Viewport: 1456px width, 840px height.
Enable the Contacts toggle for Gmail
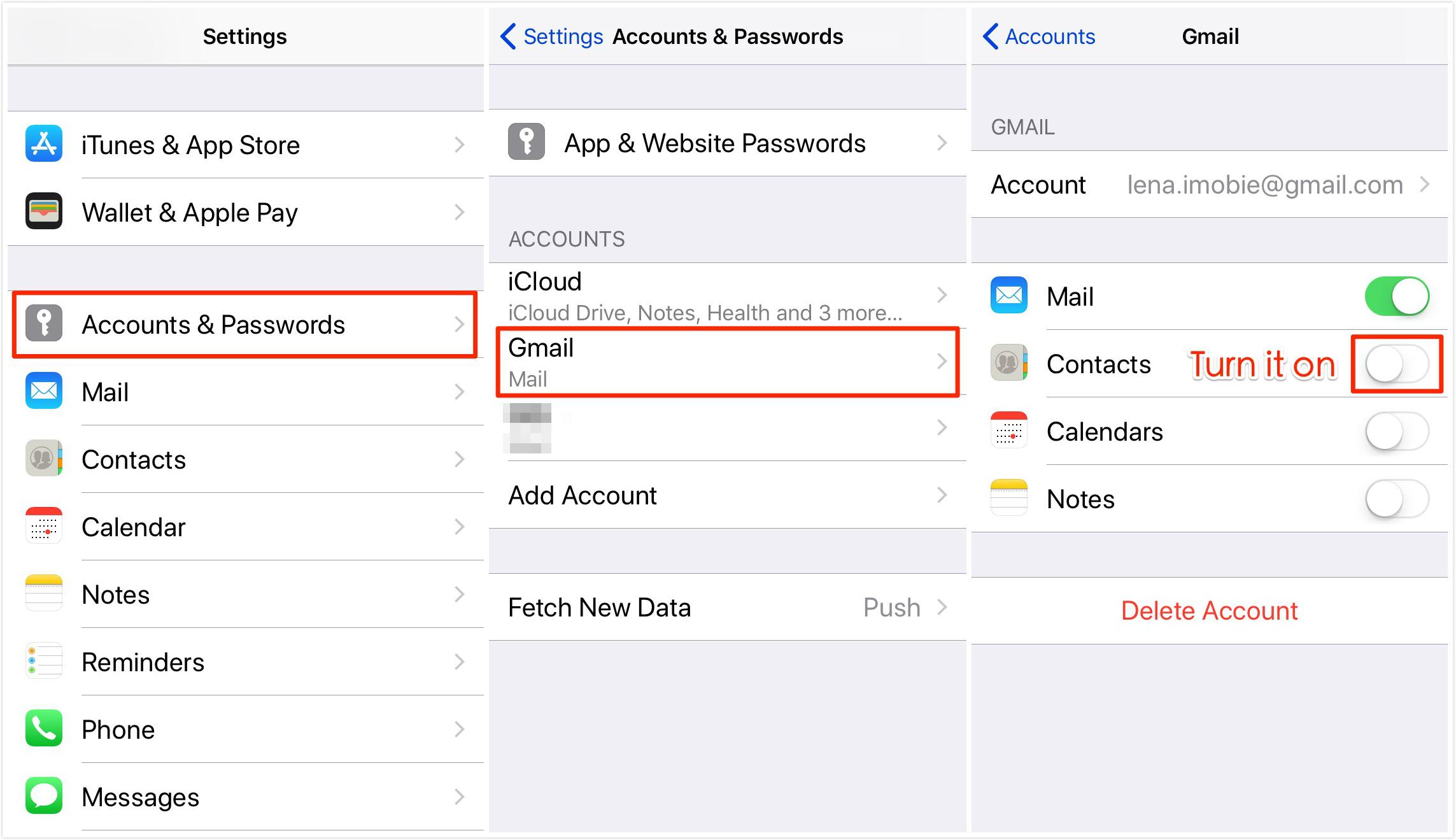tap(1396, 364)
